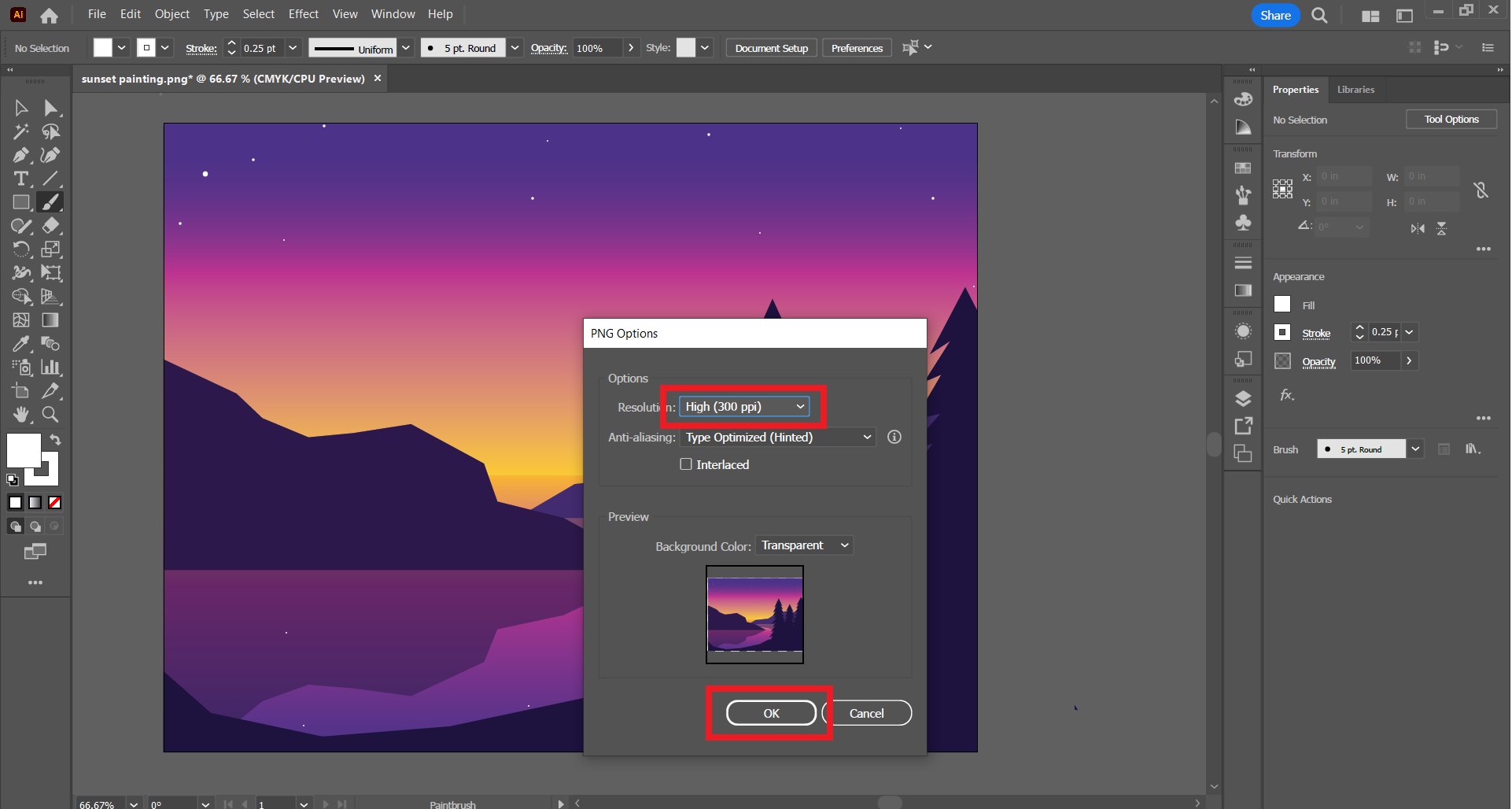Select the Properties tab
This screenshot has width=1512, height=809.
coord(1295,90)
